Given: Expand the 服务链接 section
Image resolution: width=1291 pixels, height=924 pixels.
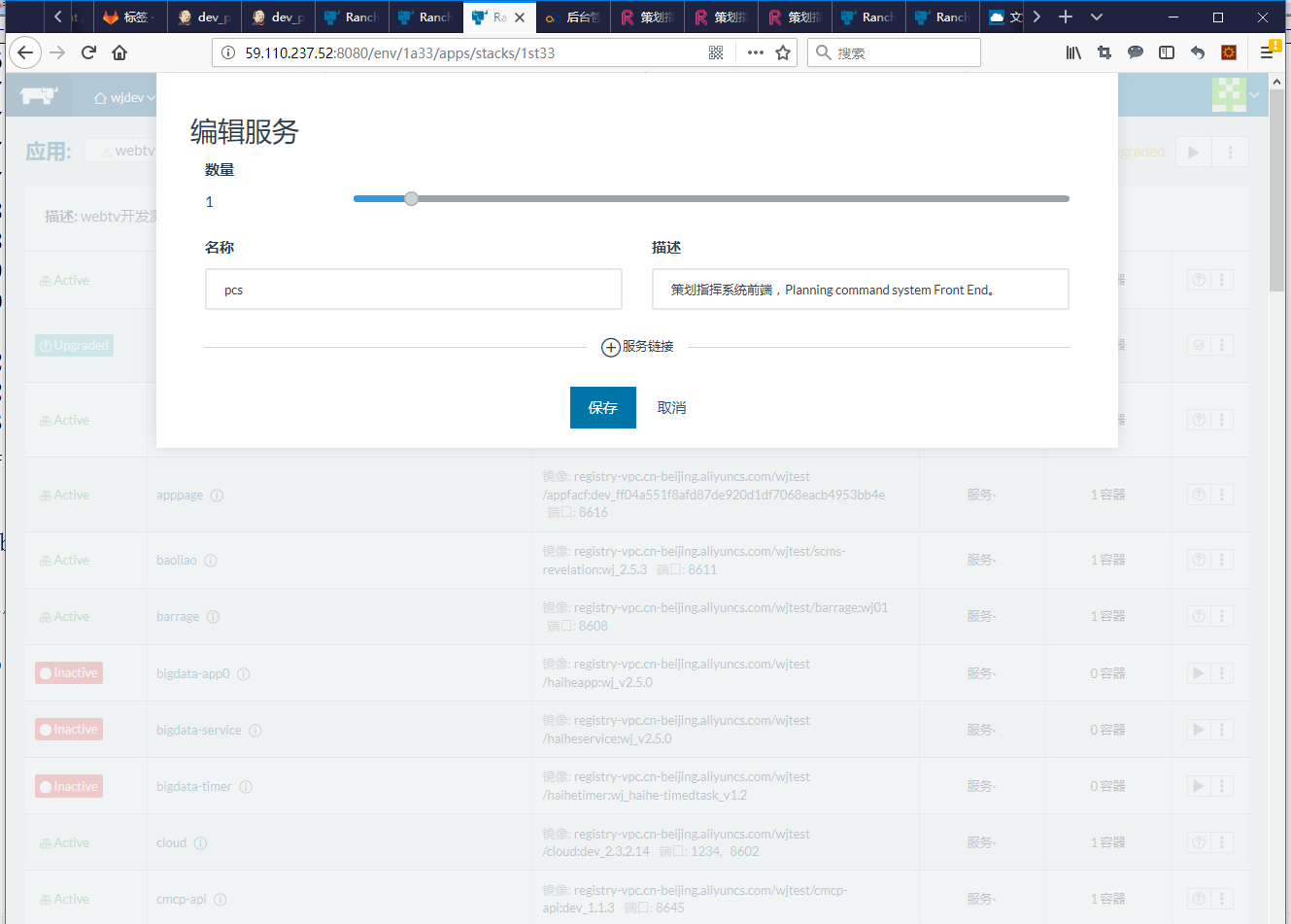Looking at the screenshot, I should pos(637,347).
